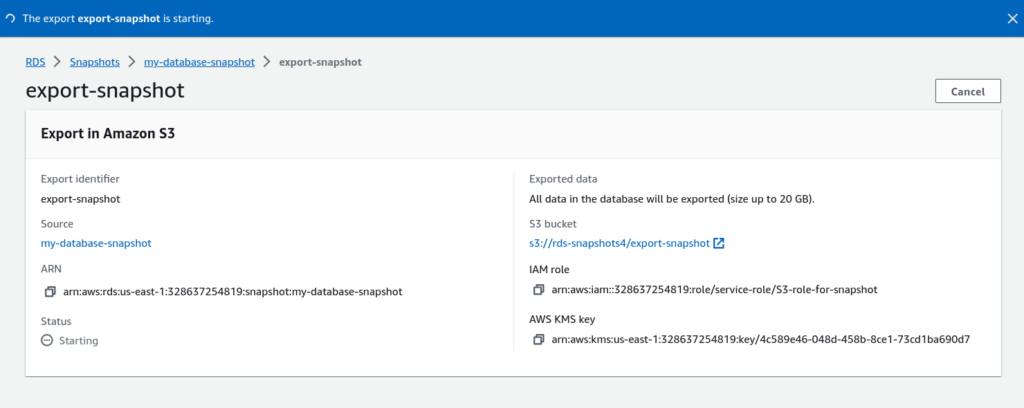
Task: Go to RDS in the breadcrumb
Action: click(36, 62)
